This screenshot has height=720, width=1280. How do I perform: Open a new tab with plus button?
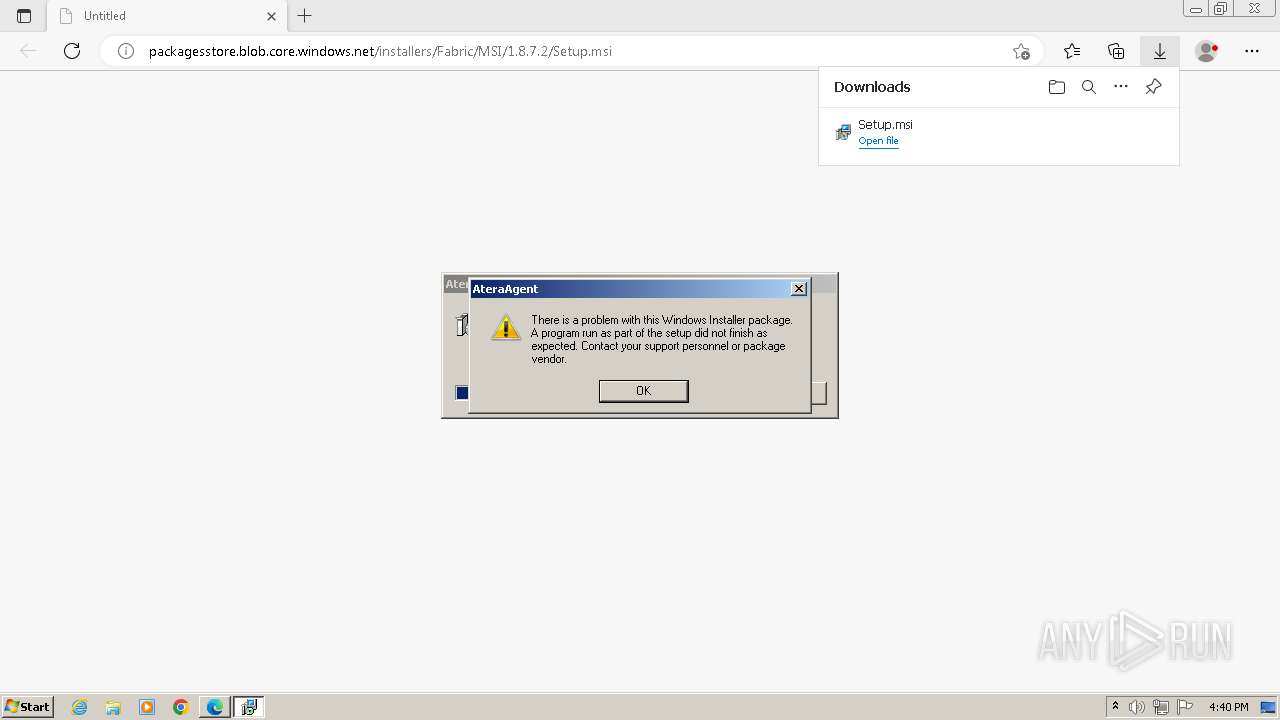click(x=305, y=16)
